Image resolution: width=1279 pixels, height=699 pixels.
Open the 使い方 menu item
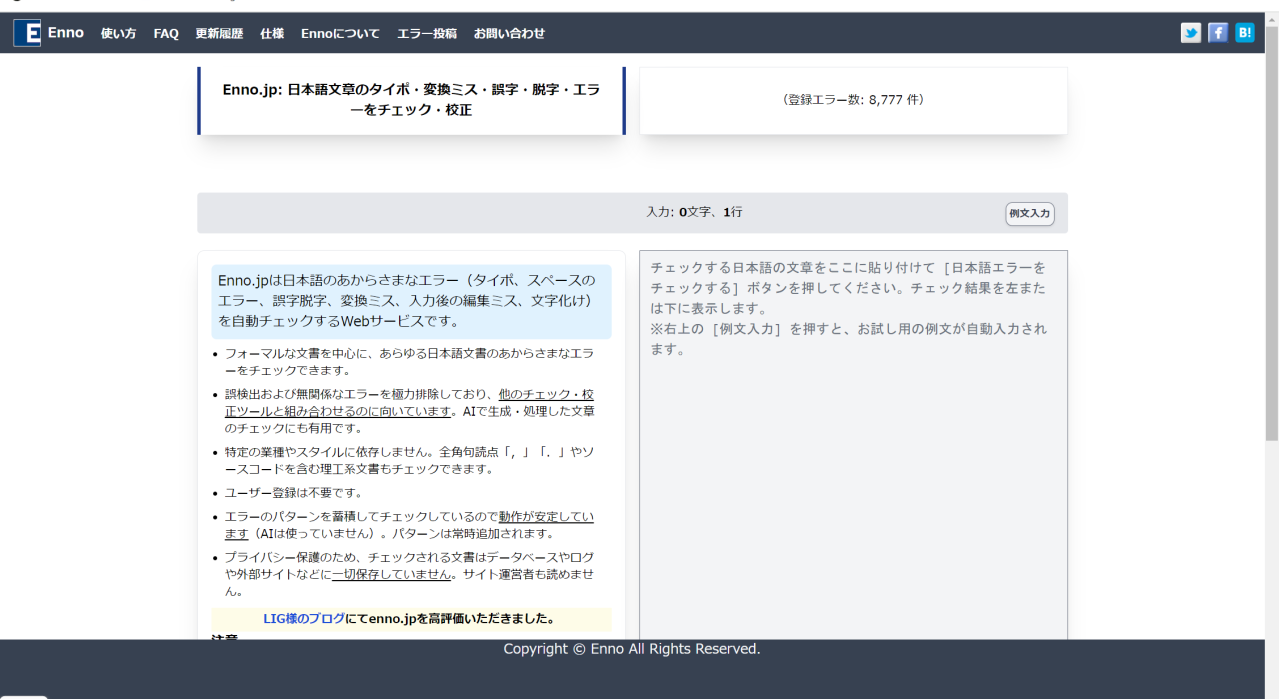pyautogui.click(x=118, y=33)
